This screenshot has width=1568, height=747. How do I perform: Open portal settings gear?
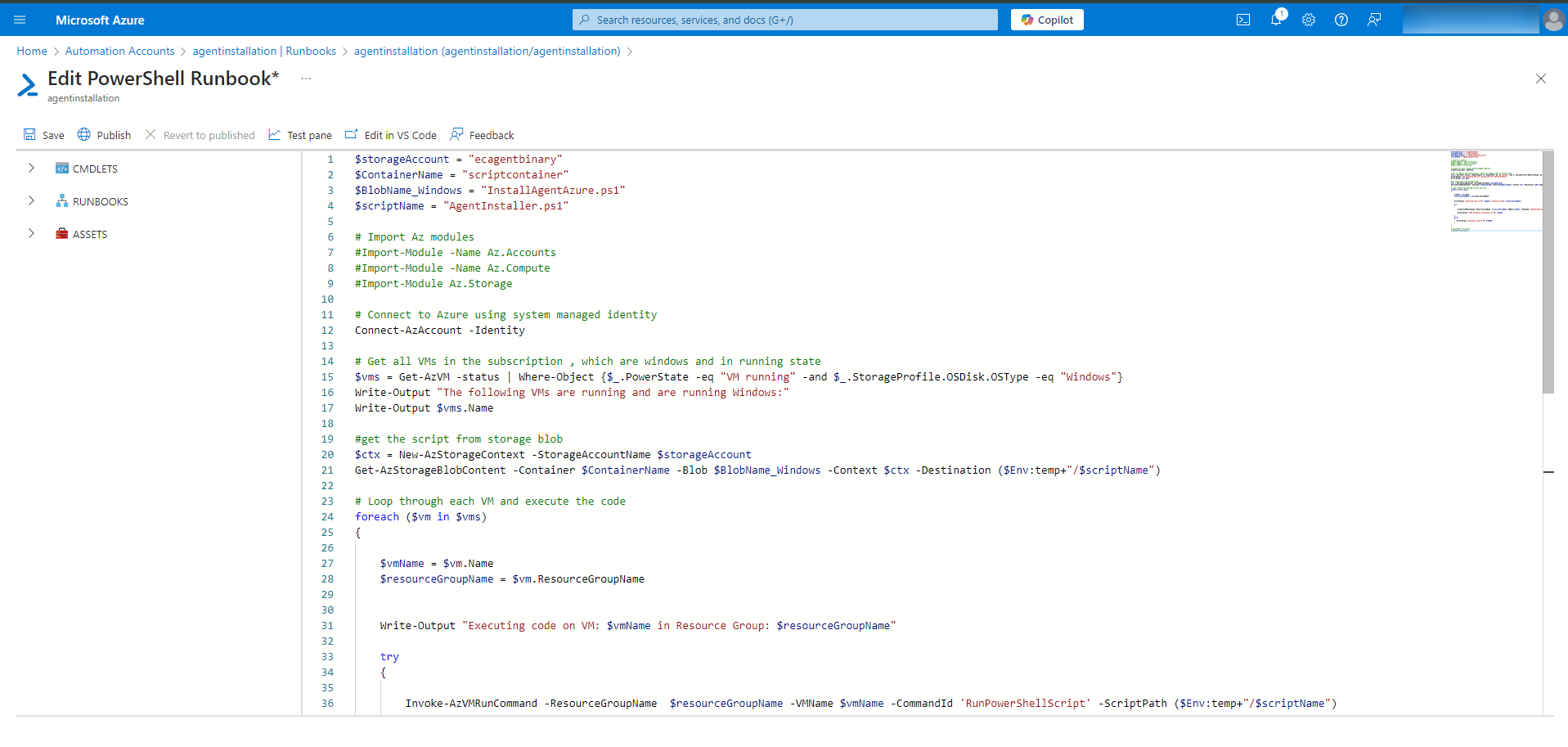click(x=1309, y=20)
